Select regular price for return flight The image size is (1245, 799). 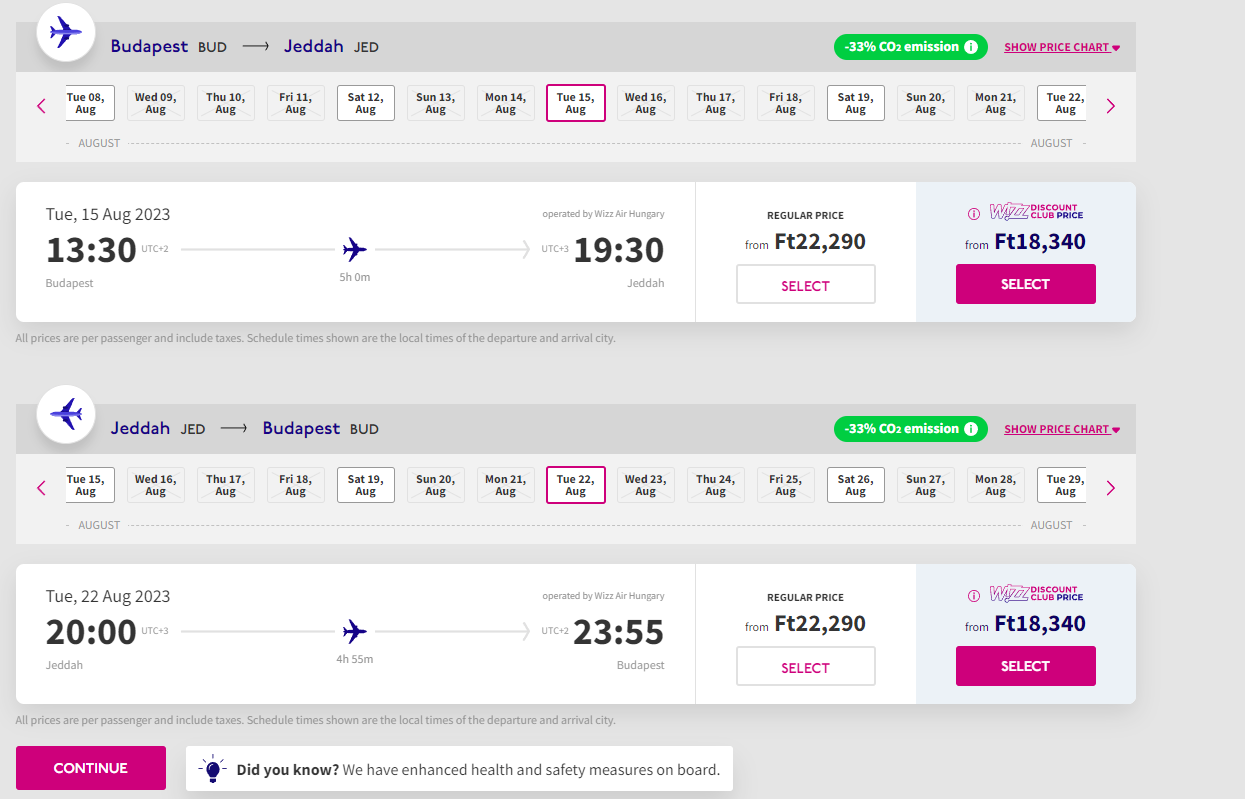pyautogui.click(x=806, y=666)
